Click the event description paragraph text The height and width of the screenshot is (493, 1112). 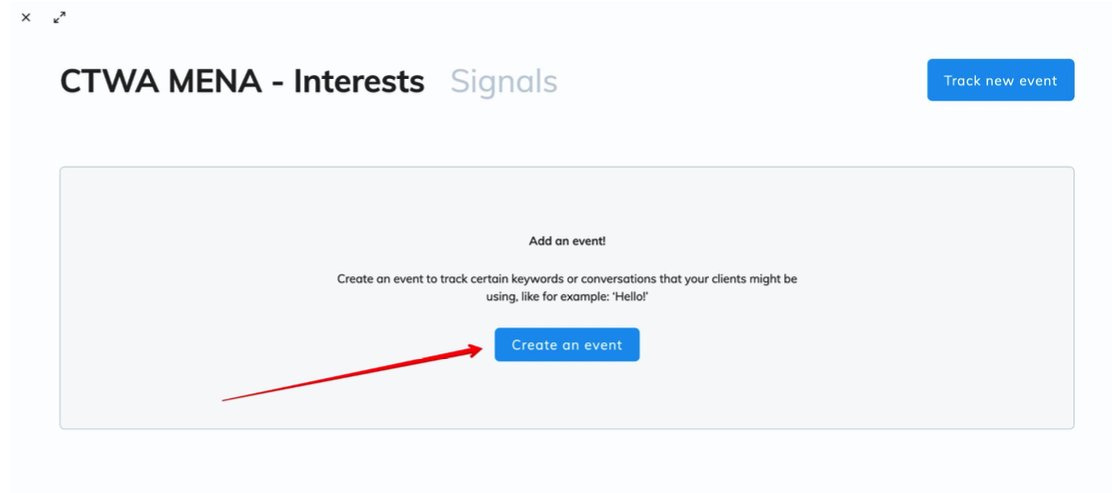(567, 288)
